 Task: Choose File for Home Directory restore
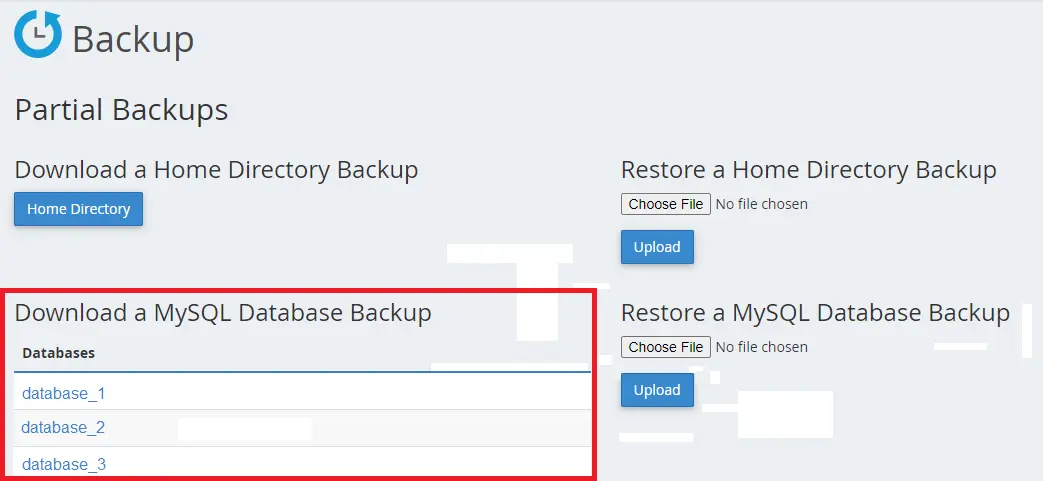tap(666, 204)
